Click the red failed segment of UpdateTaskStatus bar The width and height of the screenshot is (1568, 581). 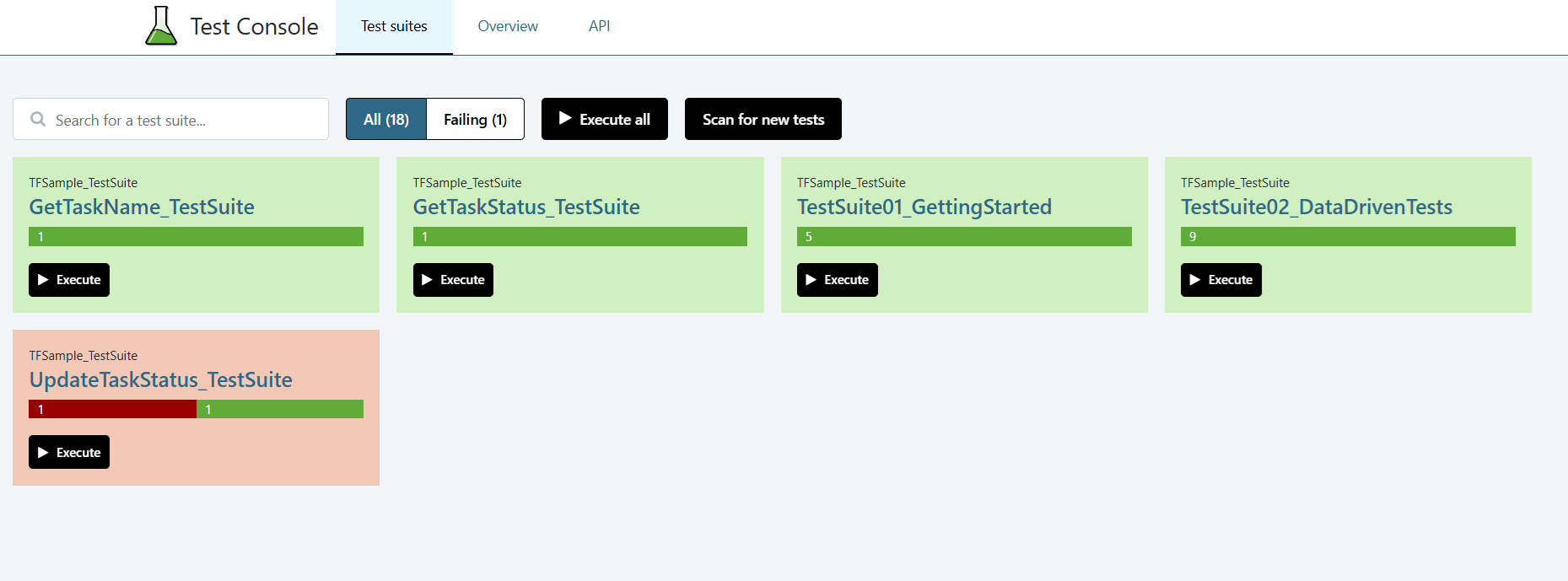click(112, 410)
